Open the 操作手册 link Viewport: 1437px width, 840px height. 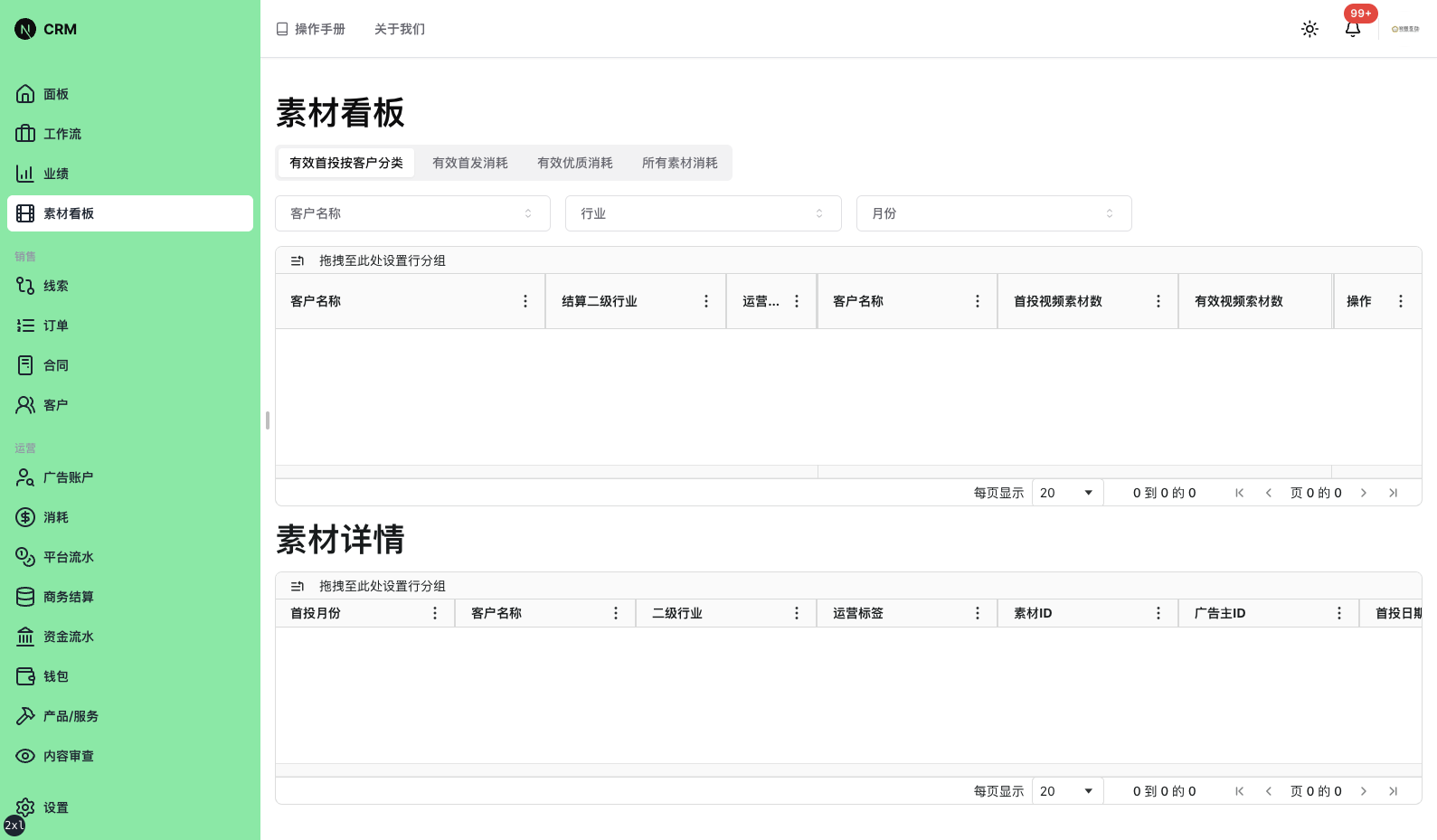click(311, 29)
